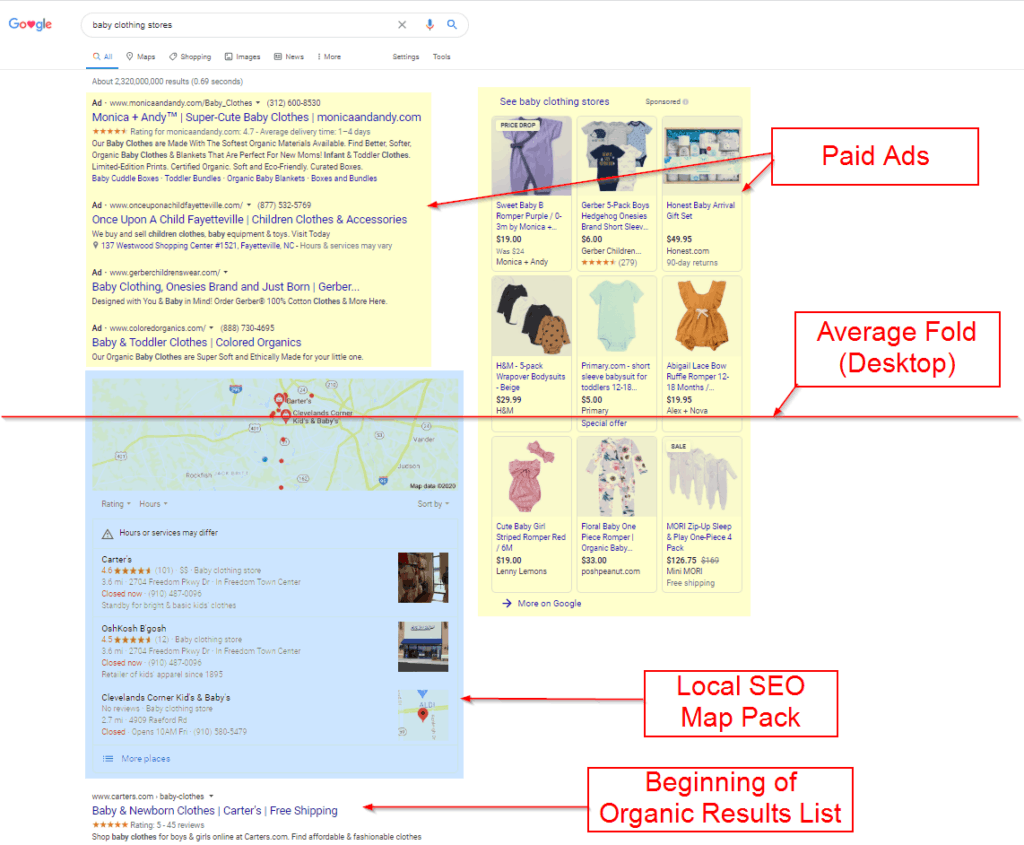Click the Boxes and Bundles sitelink

[344, 178]
